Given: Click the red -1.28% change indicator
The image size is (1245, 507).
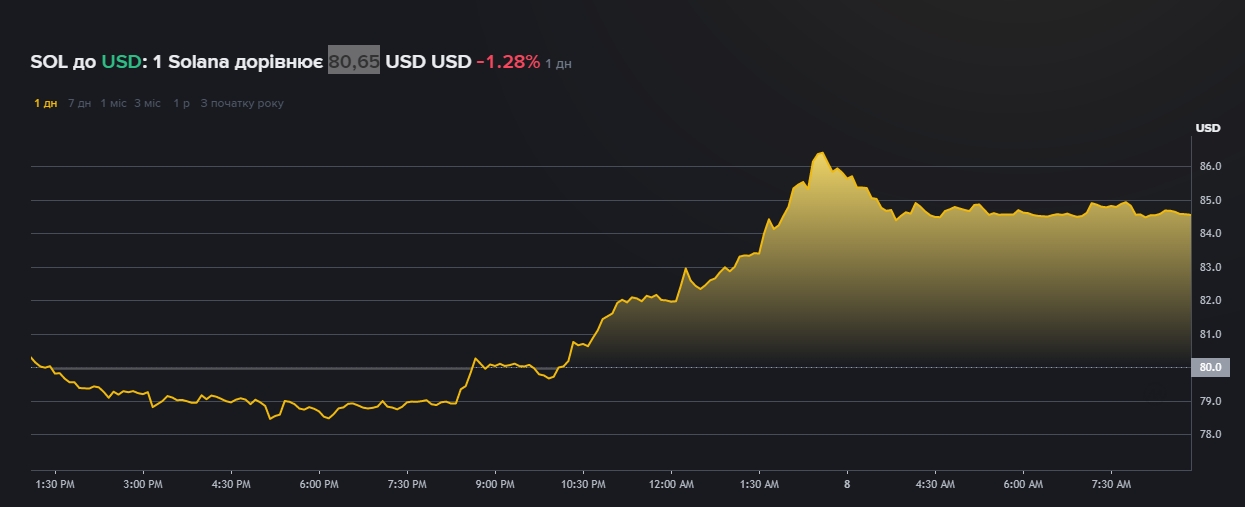Looking at the screenshot, I should 508,62.
